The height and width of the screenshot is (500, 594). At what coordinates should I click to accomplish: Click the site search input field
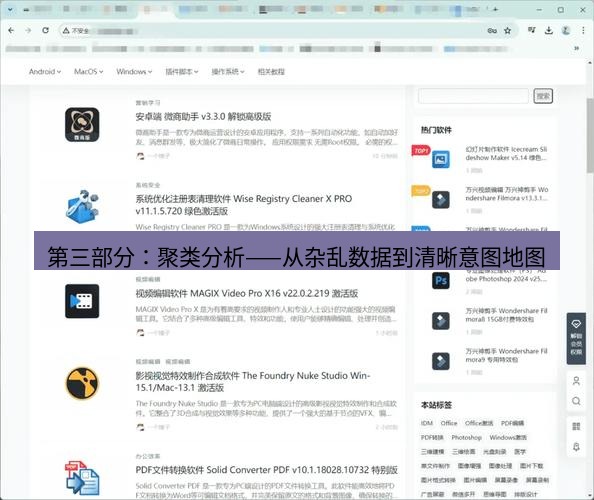pos(473,96)
